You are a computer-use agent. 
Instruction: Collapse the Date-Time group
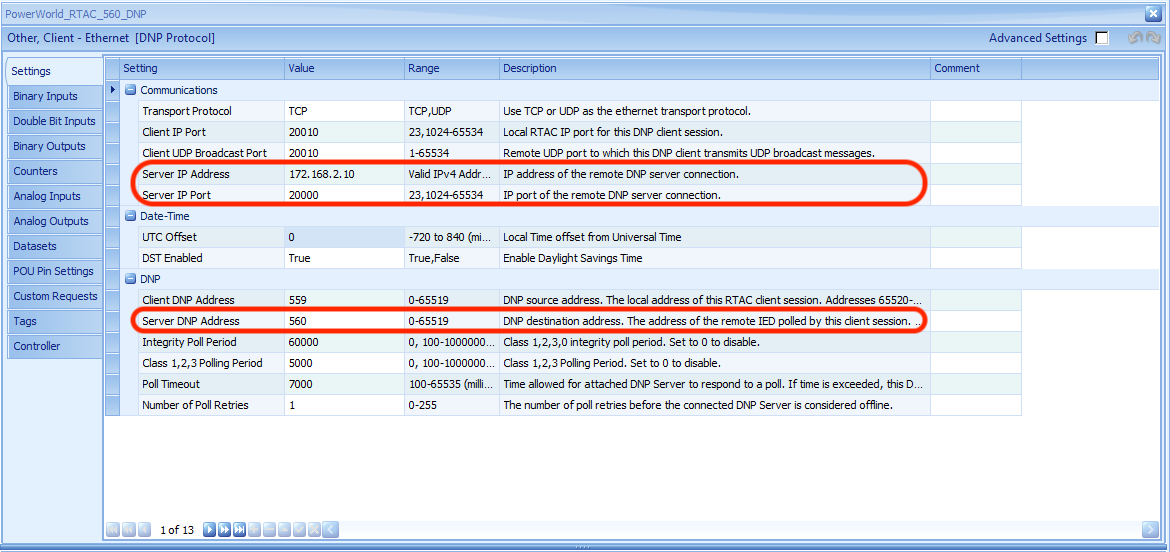131,216
